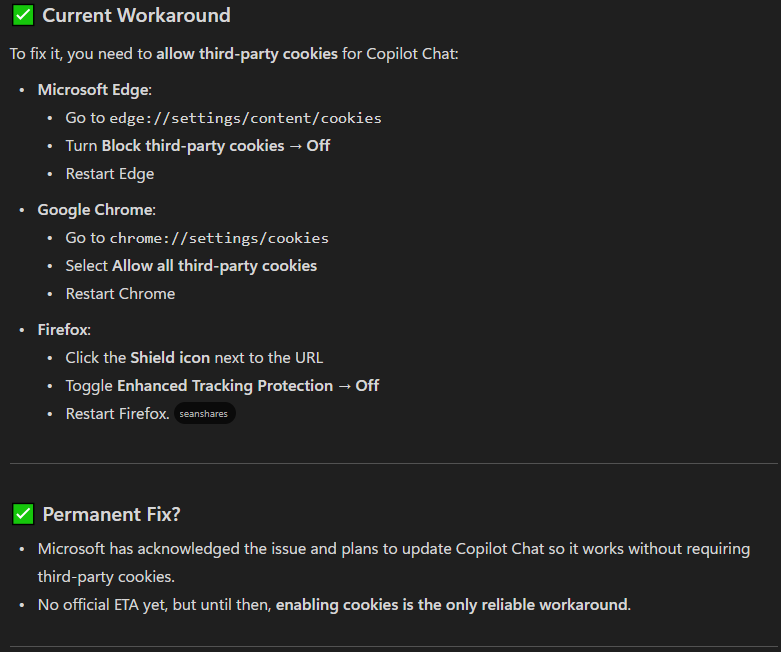Select the Microsoft Edge bullet label

(x=94, y=90)
